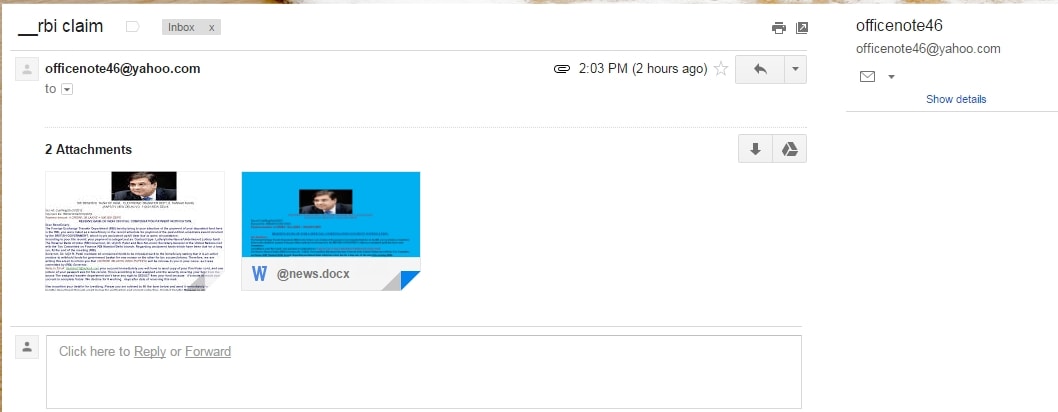The width and height of the screenshot is (1058, 412).
Task: Click the reply arrow button
Action: (760, 69)
